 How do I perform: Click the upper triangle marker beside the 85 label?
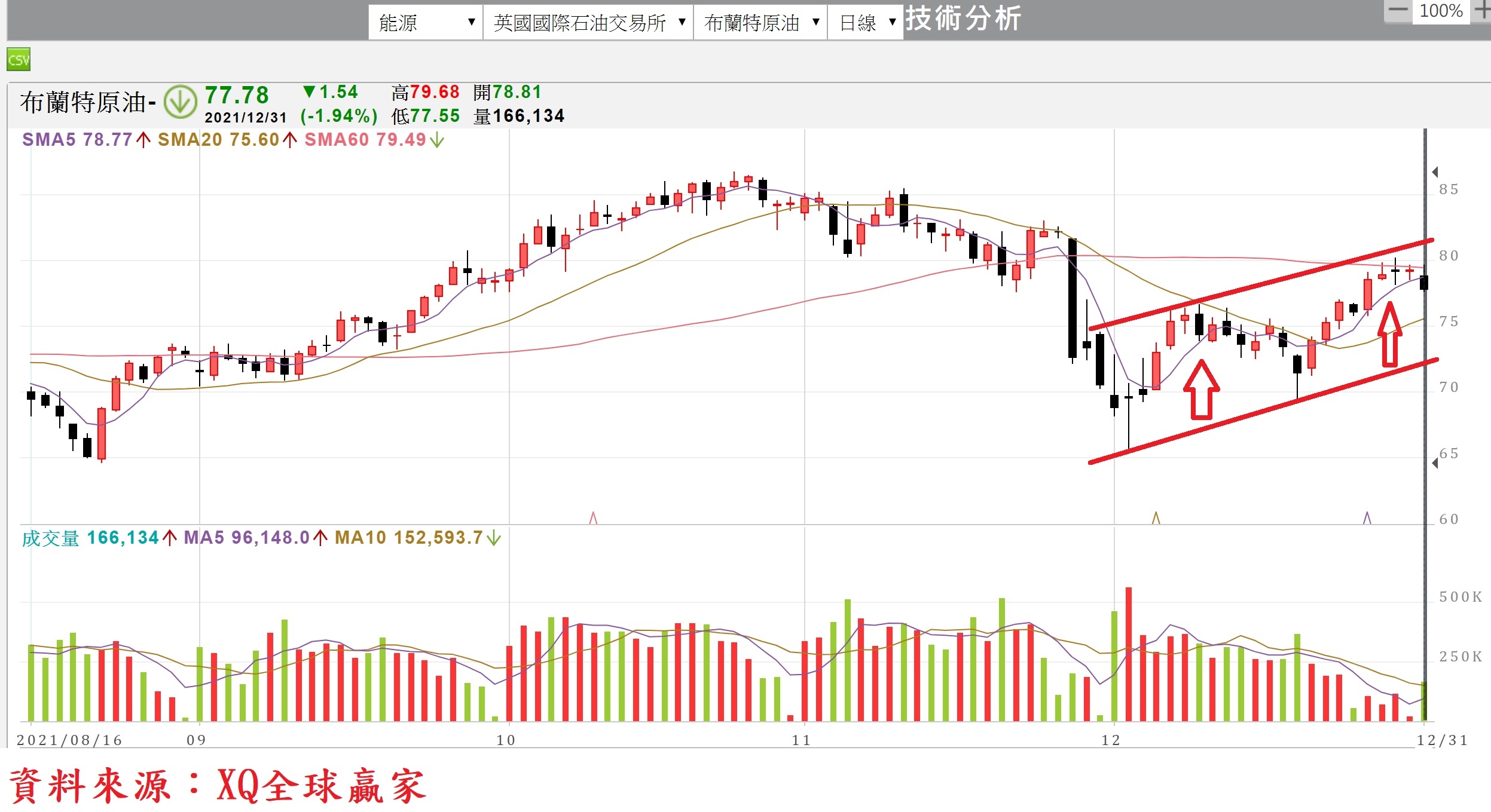[1435, 172]
